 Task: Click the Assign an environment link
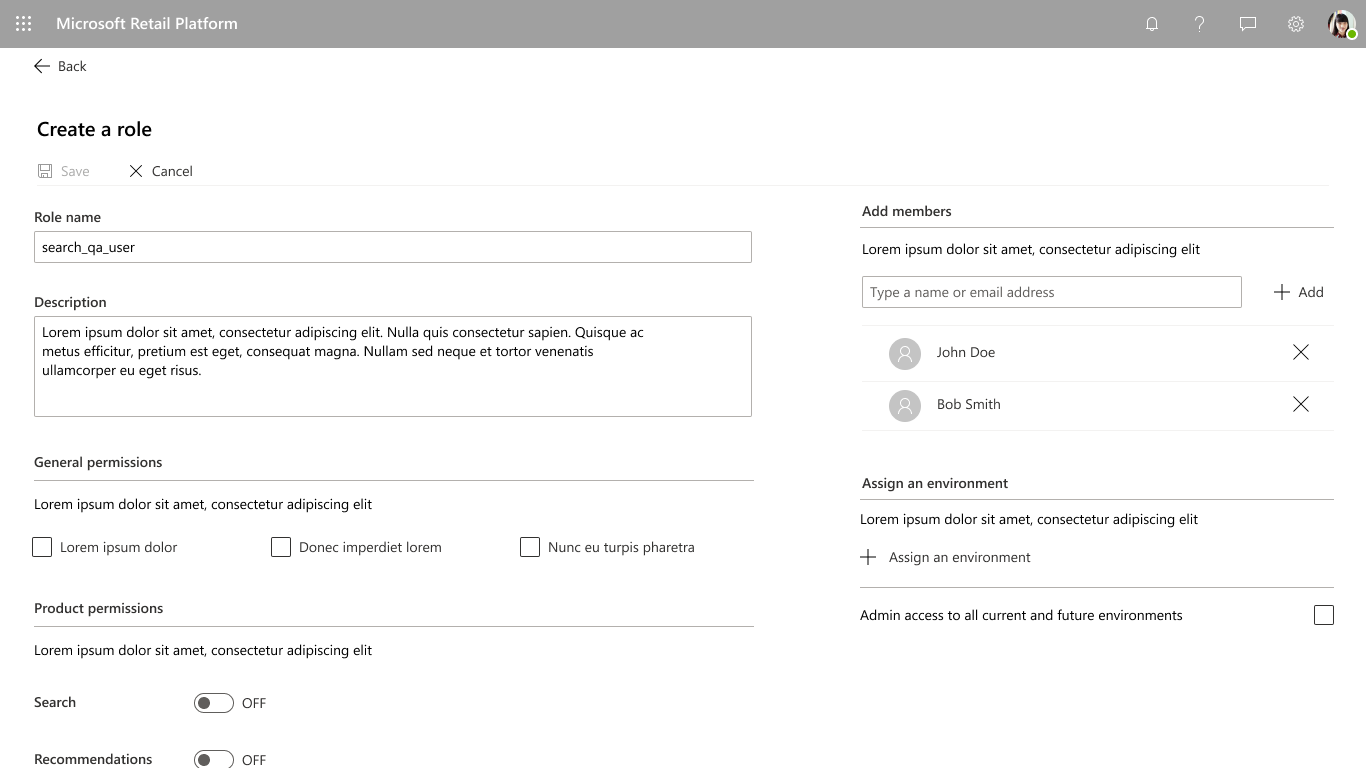(x=960, y=557)
